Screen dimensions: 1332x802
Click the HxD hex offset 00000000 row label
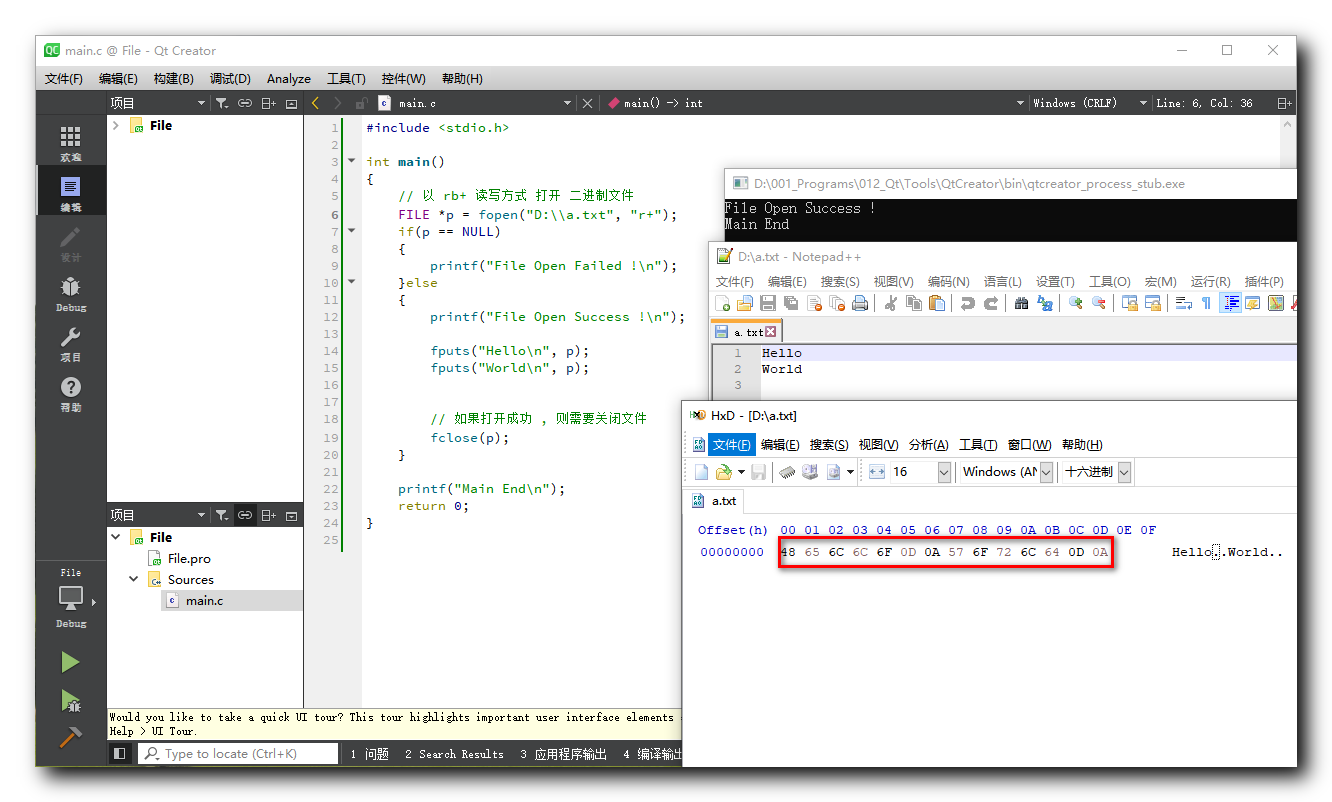pos(731,552)
